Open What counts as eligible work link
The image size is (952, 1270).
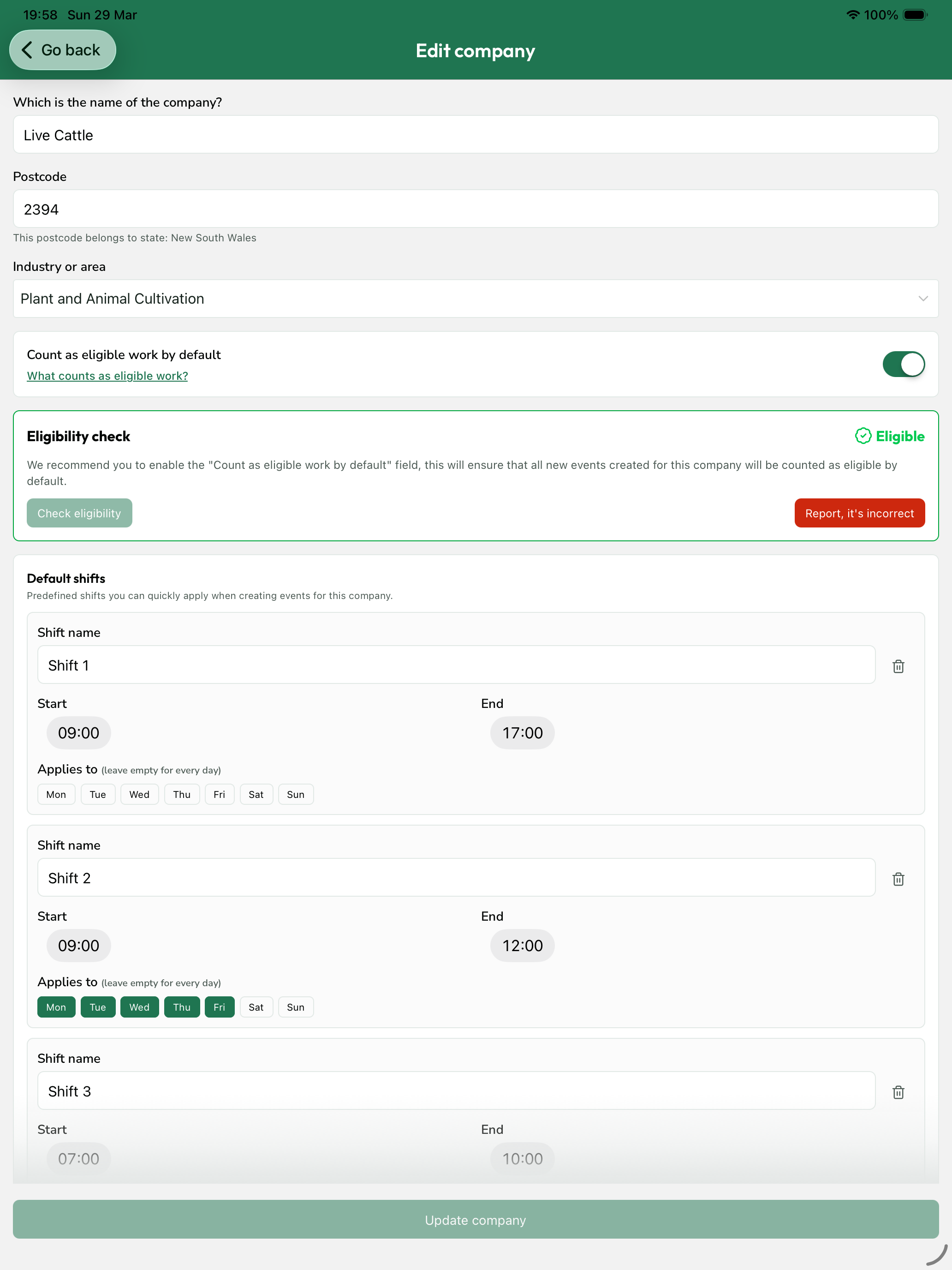pyautogui.click(x=107, y=376)
